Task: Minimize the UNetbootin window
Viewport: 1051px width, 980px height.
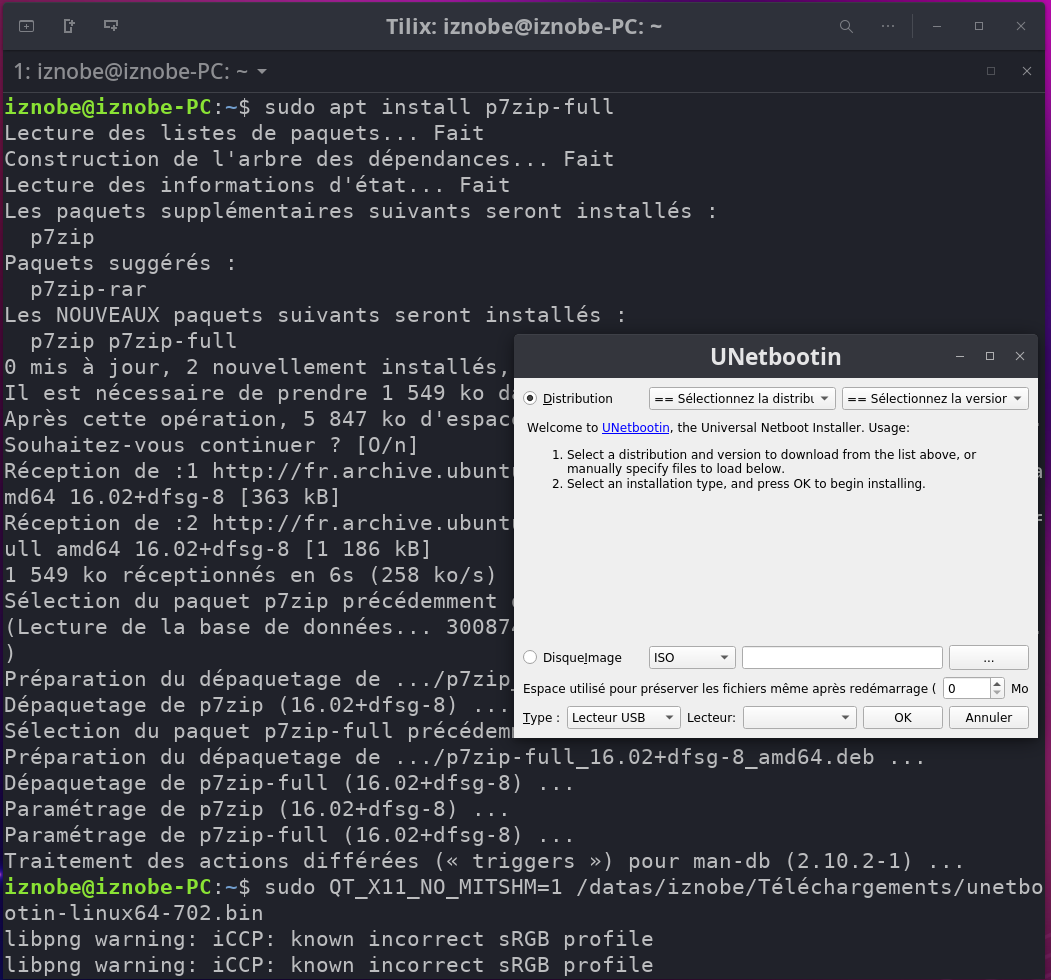Action: (x=960, y=356)
